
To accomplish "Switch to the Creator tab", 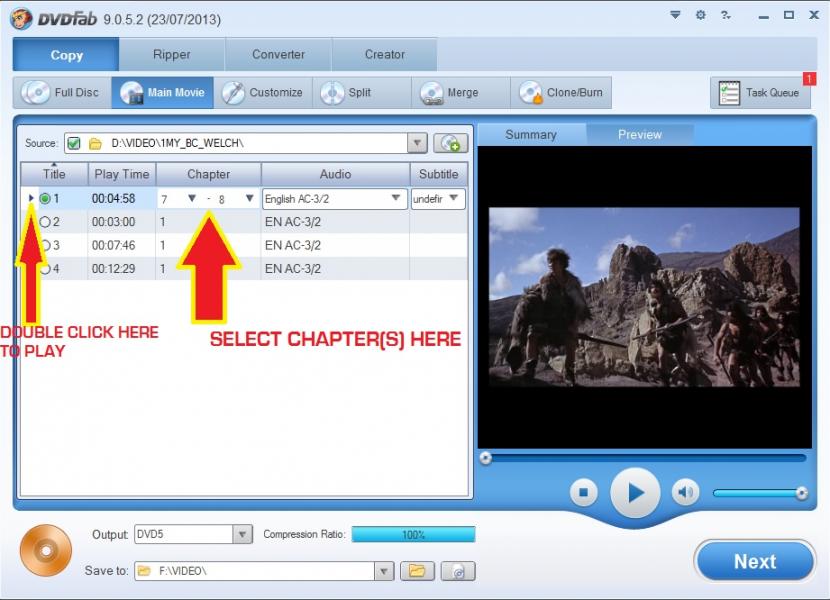I will 384,55.
